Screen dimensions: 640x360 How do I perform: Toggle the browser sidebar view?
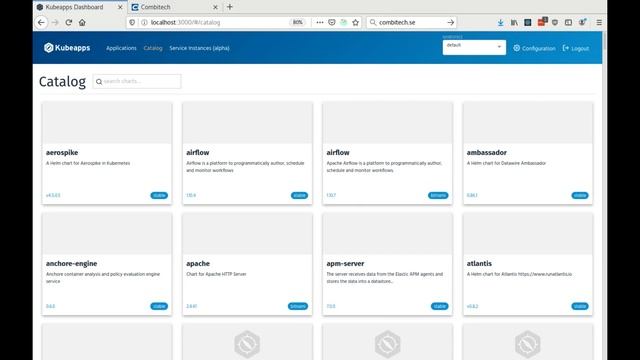coord(568,22)
